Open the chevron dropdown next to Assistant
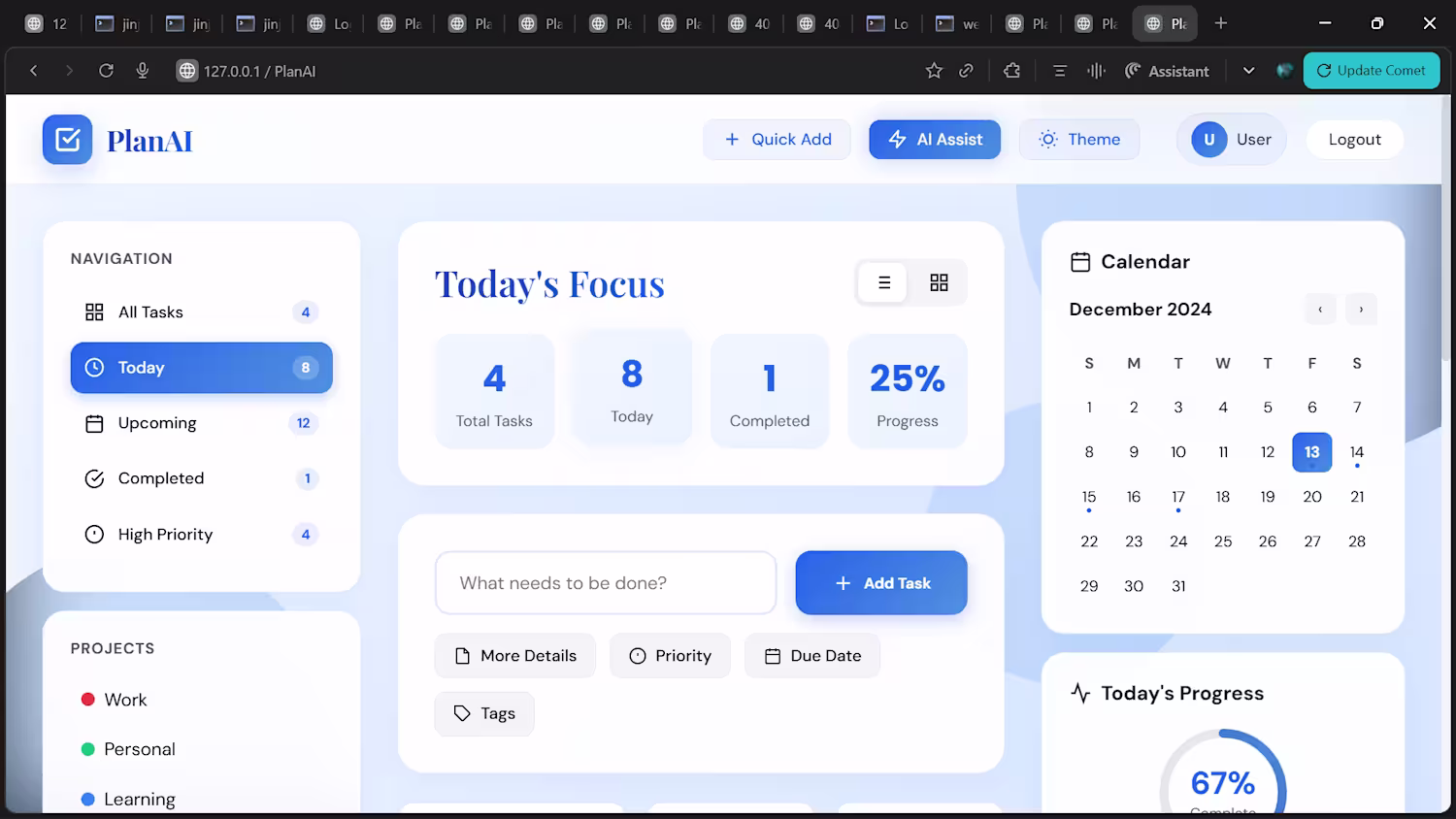 [1249, 71]
